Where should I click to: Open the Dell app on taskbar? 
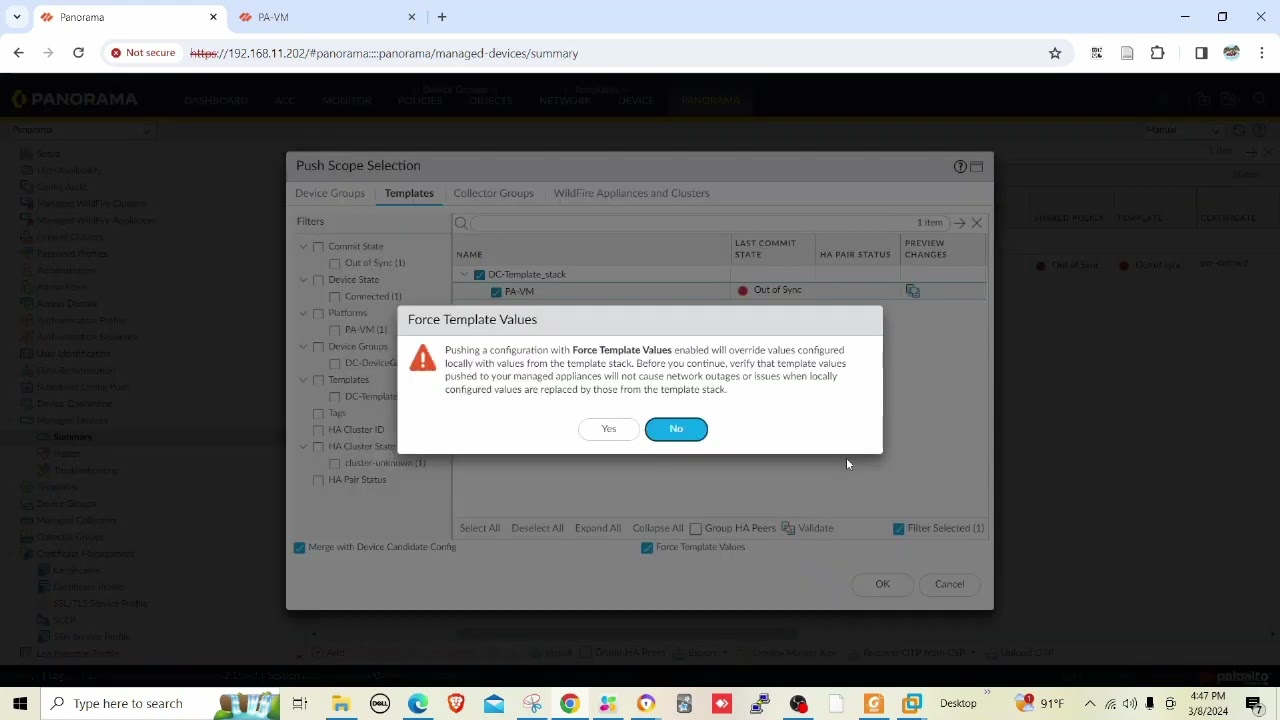coord(380,704)
